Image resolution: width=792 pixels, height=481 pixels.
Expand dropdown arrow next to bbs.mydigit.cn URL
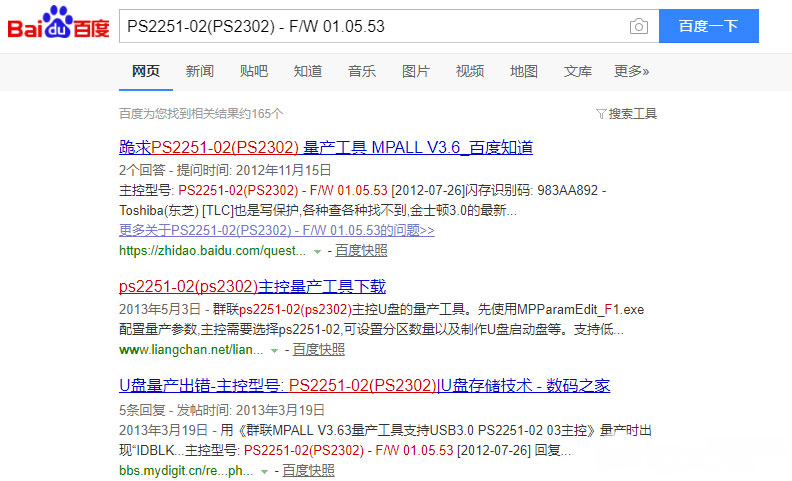click(x=264, y=471)
